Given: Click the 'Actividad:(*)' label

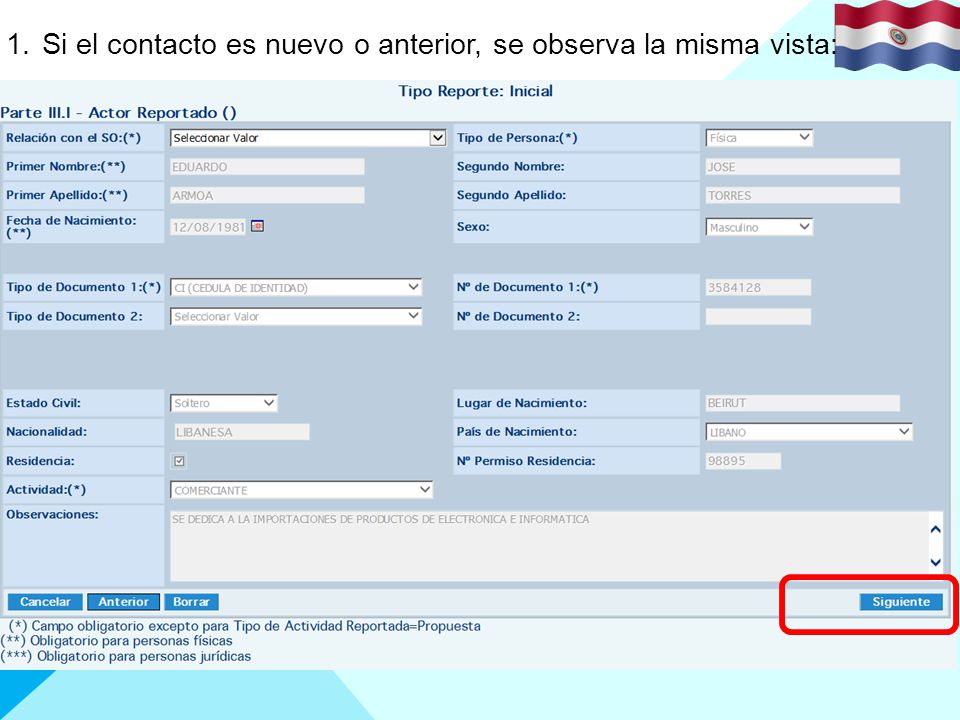Looking at the screenshot, I should 46,490.
